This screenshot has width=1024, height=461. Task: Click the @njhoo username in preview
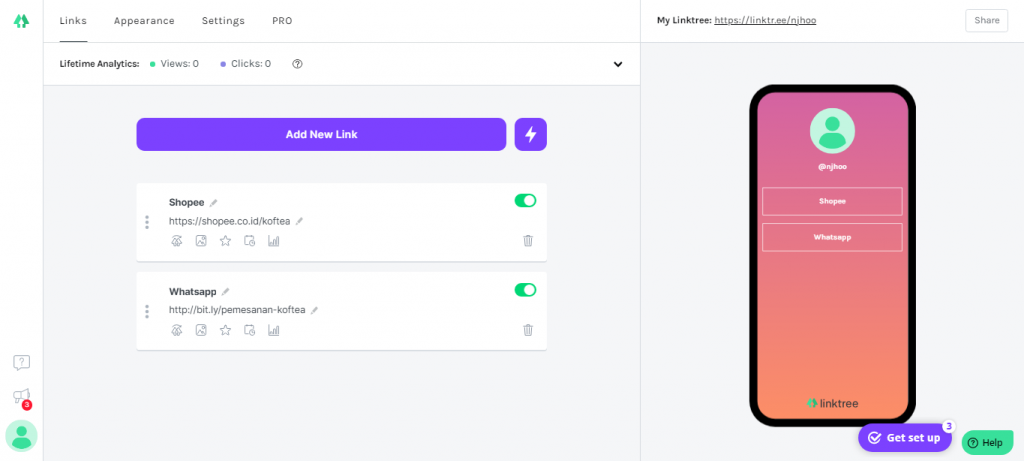[832, 167]
